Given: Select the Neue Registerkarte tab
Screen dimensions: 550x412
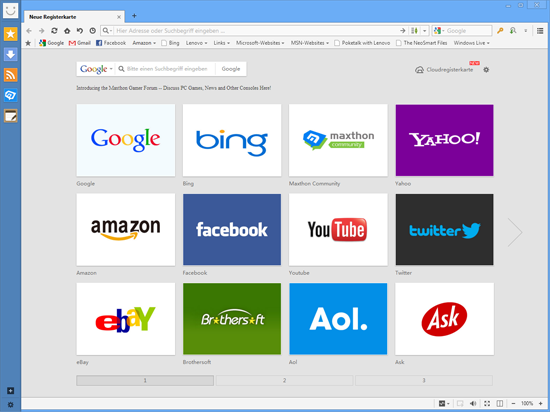Looking at the screenshot, I should point(74,17).
